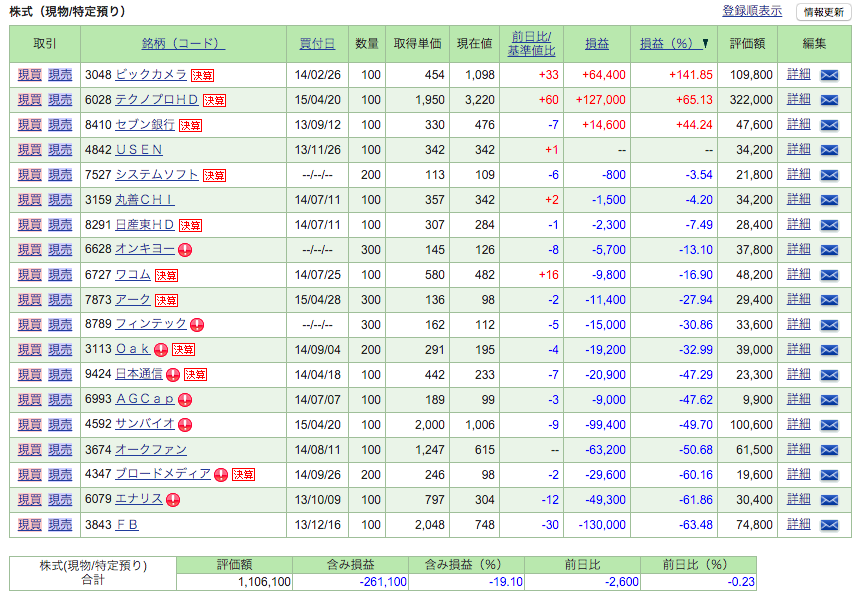
Task: Click the total 評価額 value 1,106,100
Action: 264,582
